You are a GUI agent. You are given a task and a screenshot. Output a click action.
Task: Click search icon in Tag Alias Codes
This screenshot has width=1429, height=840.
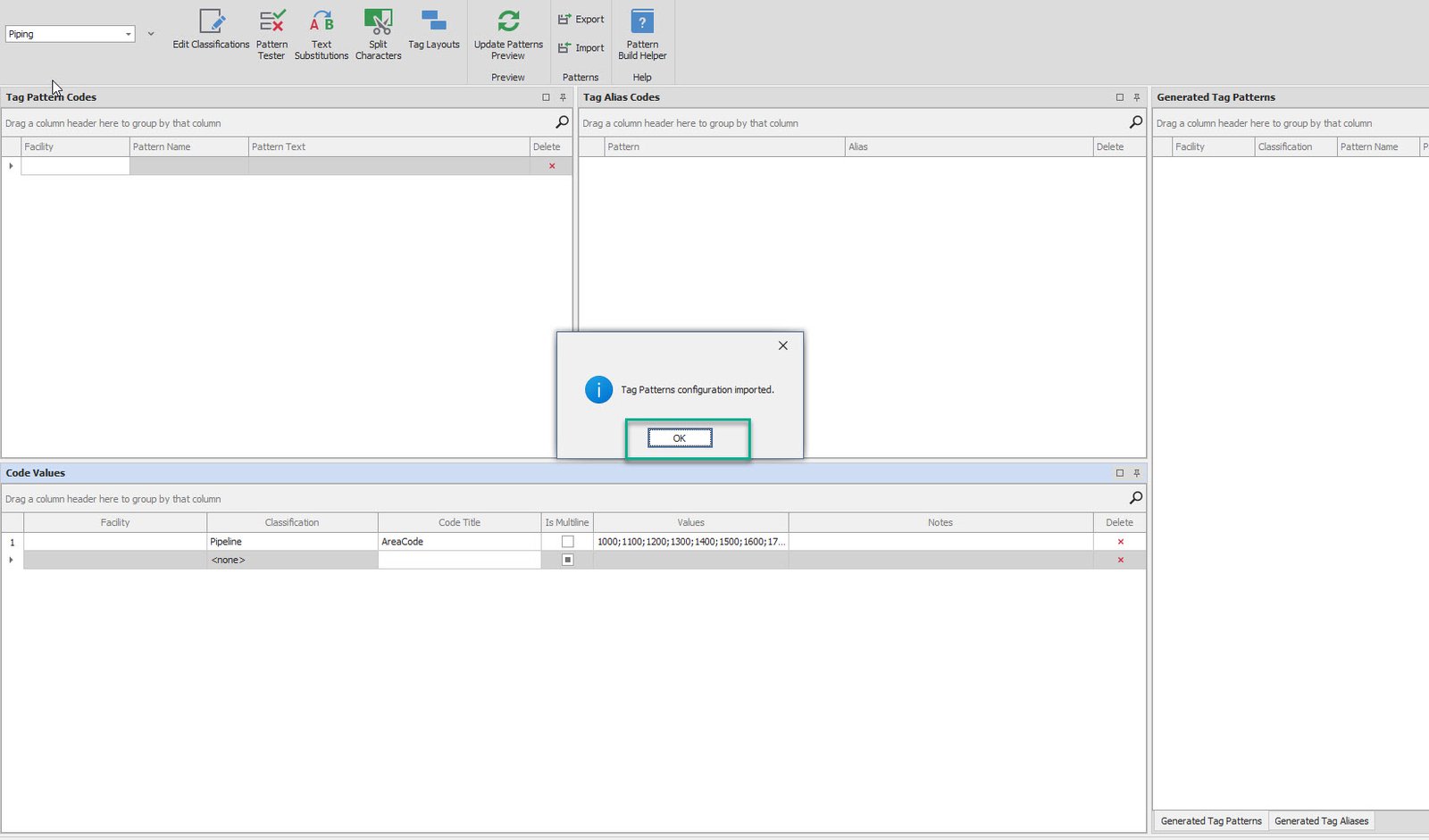coord(1135,122)
